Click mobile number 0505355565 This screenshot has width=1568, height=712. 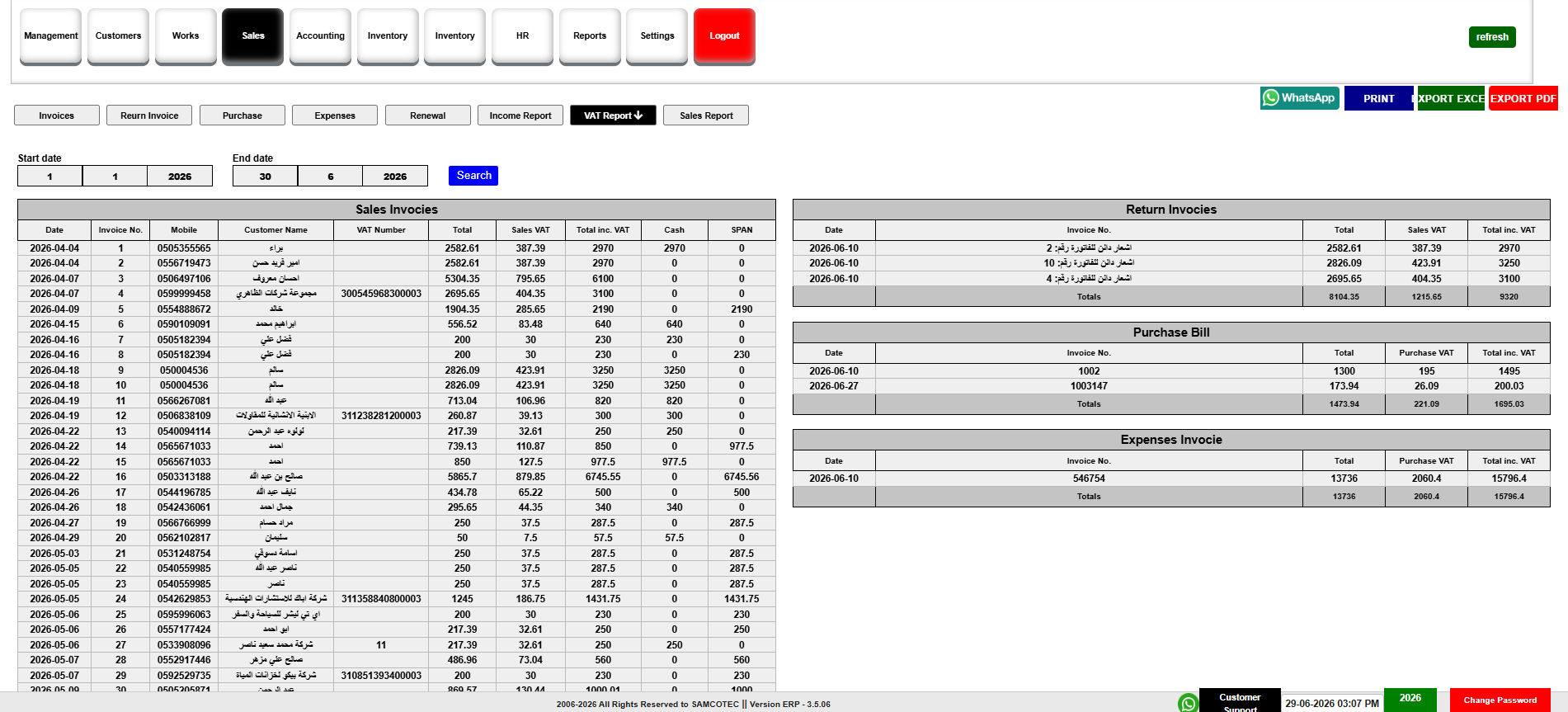184,248
